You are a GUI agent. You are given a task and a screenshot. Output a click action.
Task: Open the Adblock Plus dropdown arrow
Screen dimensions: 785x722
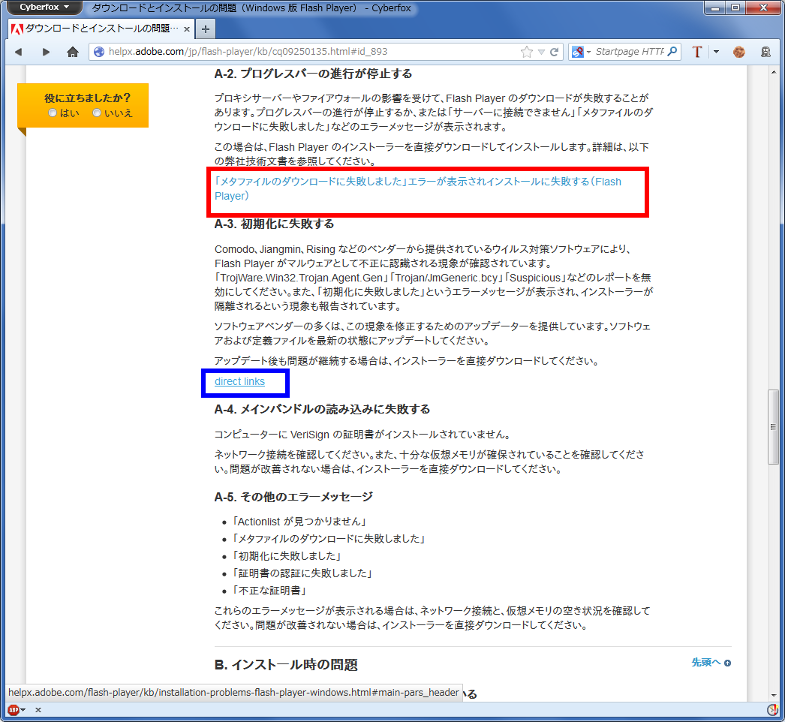(x=23, y=709)
